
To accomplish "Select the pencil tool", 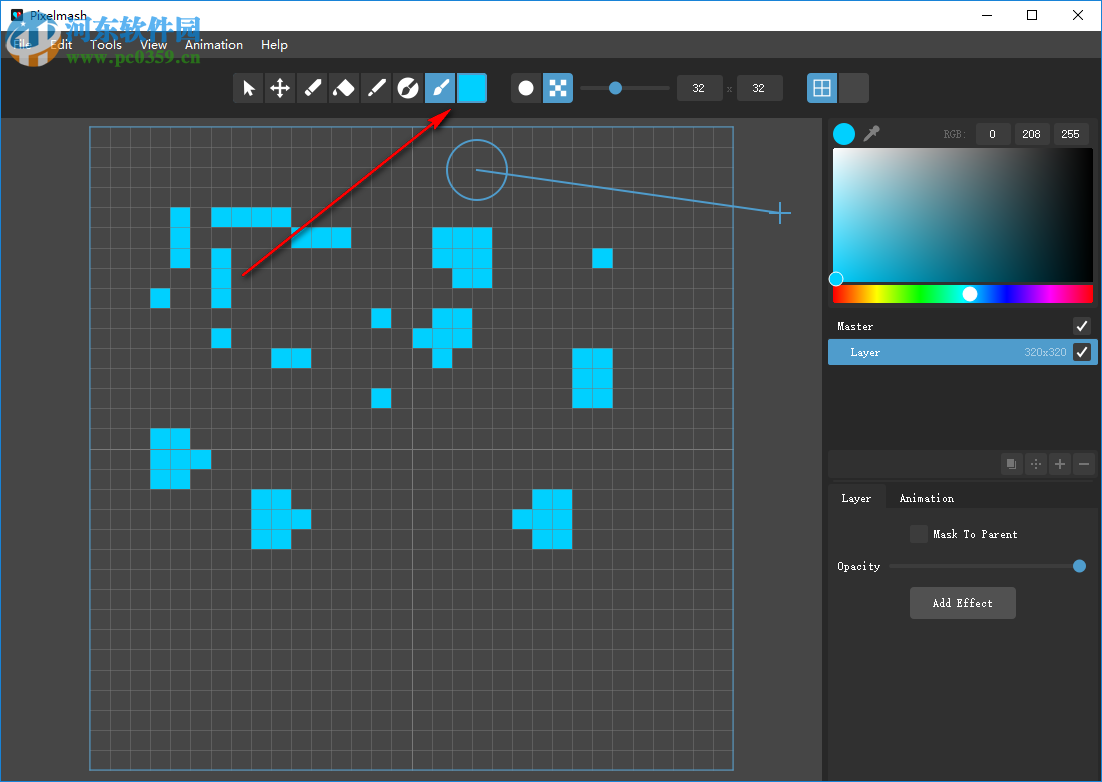I will point(312,88).
